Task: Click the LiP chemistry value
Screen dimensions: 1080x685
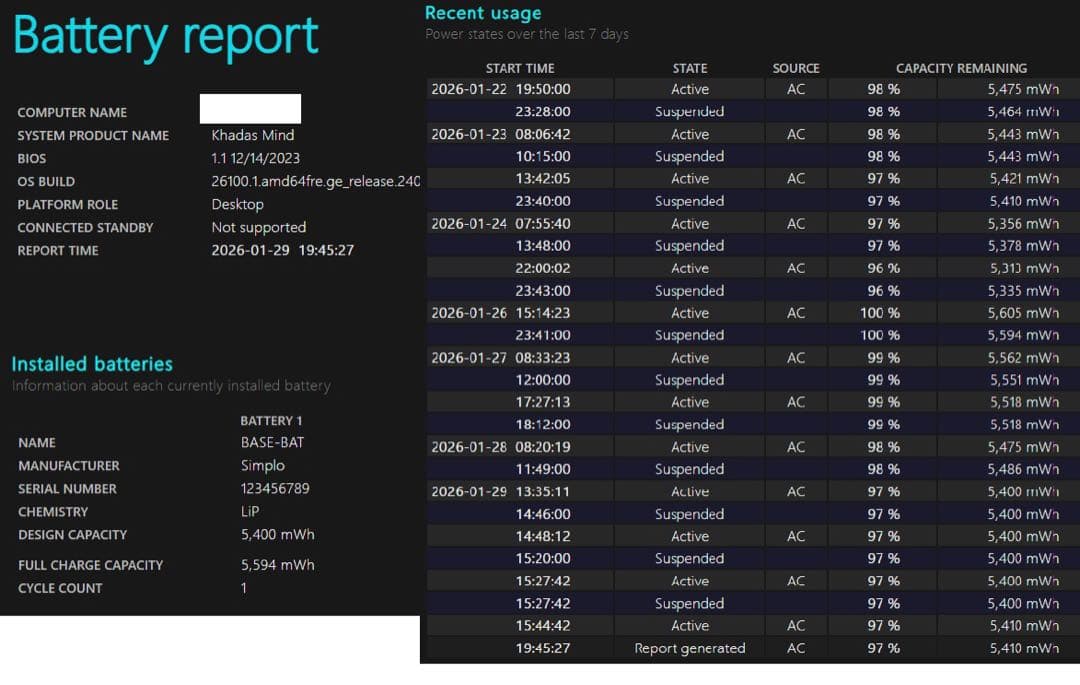Action: pyautogui.click(x=250, y=511)
